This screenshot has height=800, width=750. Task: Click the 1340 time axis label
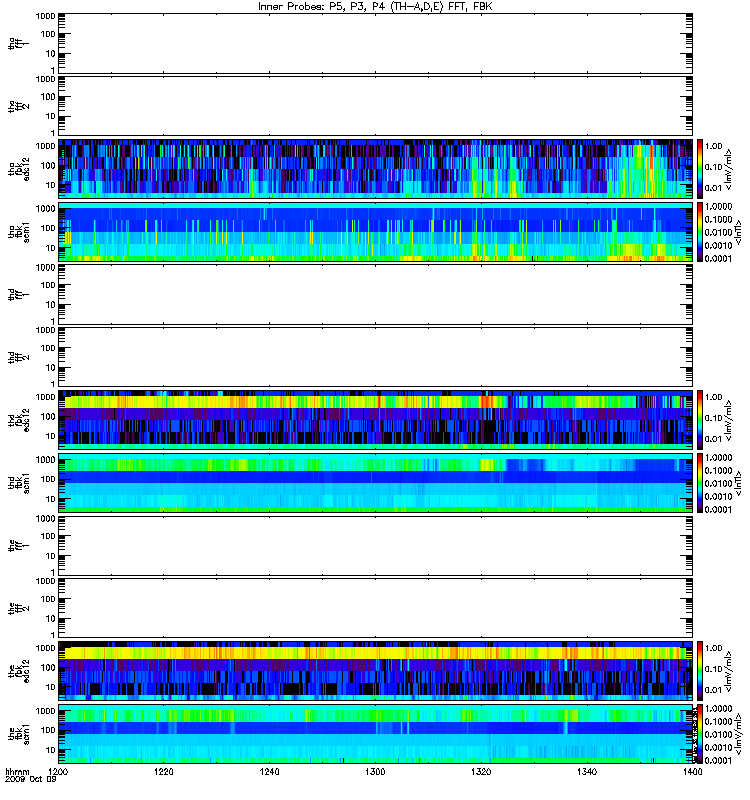pyautogui.click(x=587, y=771)
